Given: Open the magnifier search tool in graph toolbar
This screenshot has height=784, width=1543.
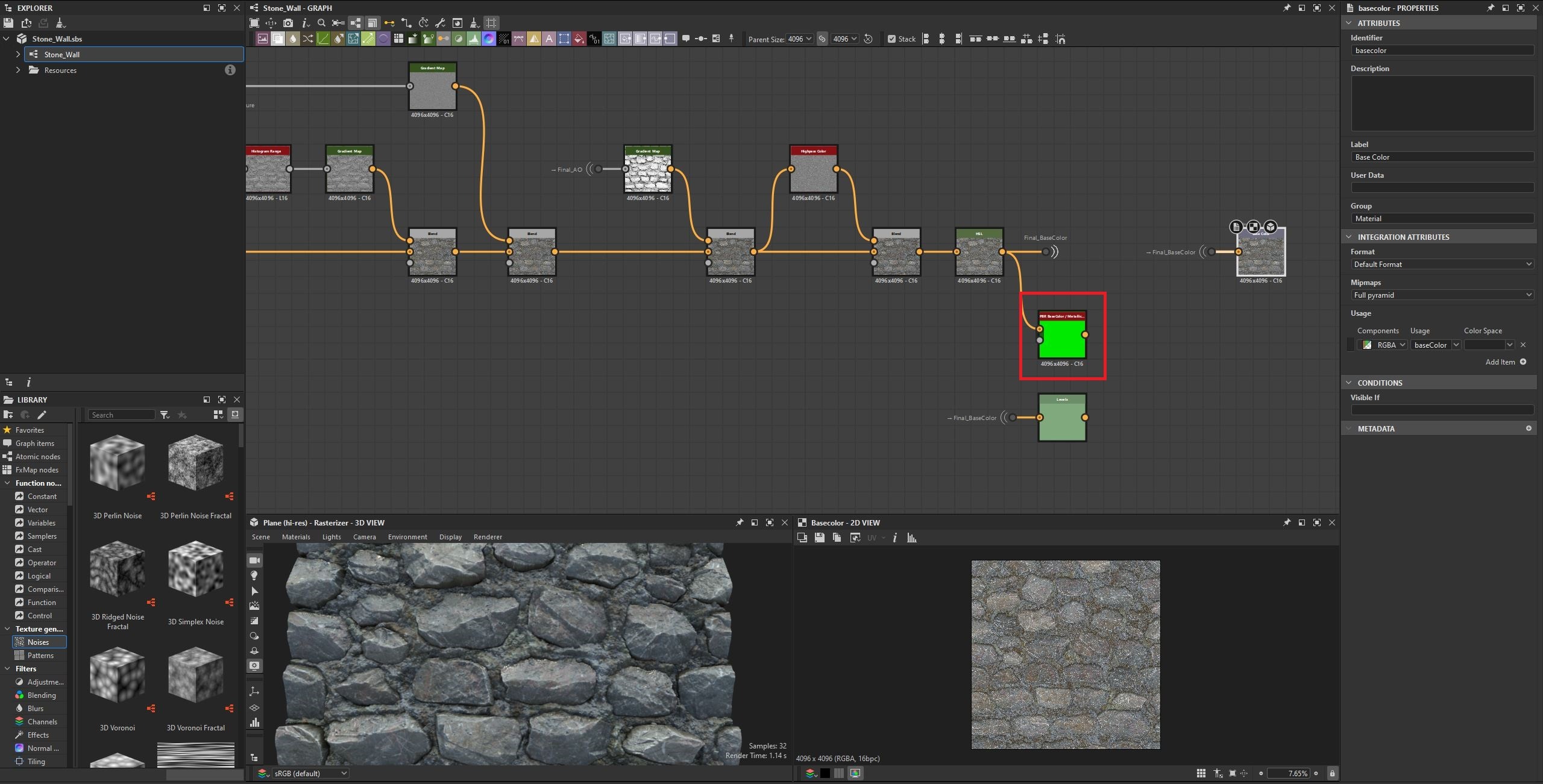Looking at the screenshot, I should tap(321, 23).
